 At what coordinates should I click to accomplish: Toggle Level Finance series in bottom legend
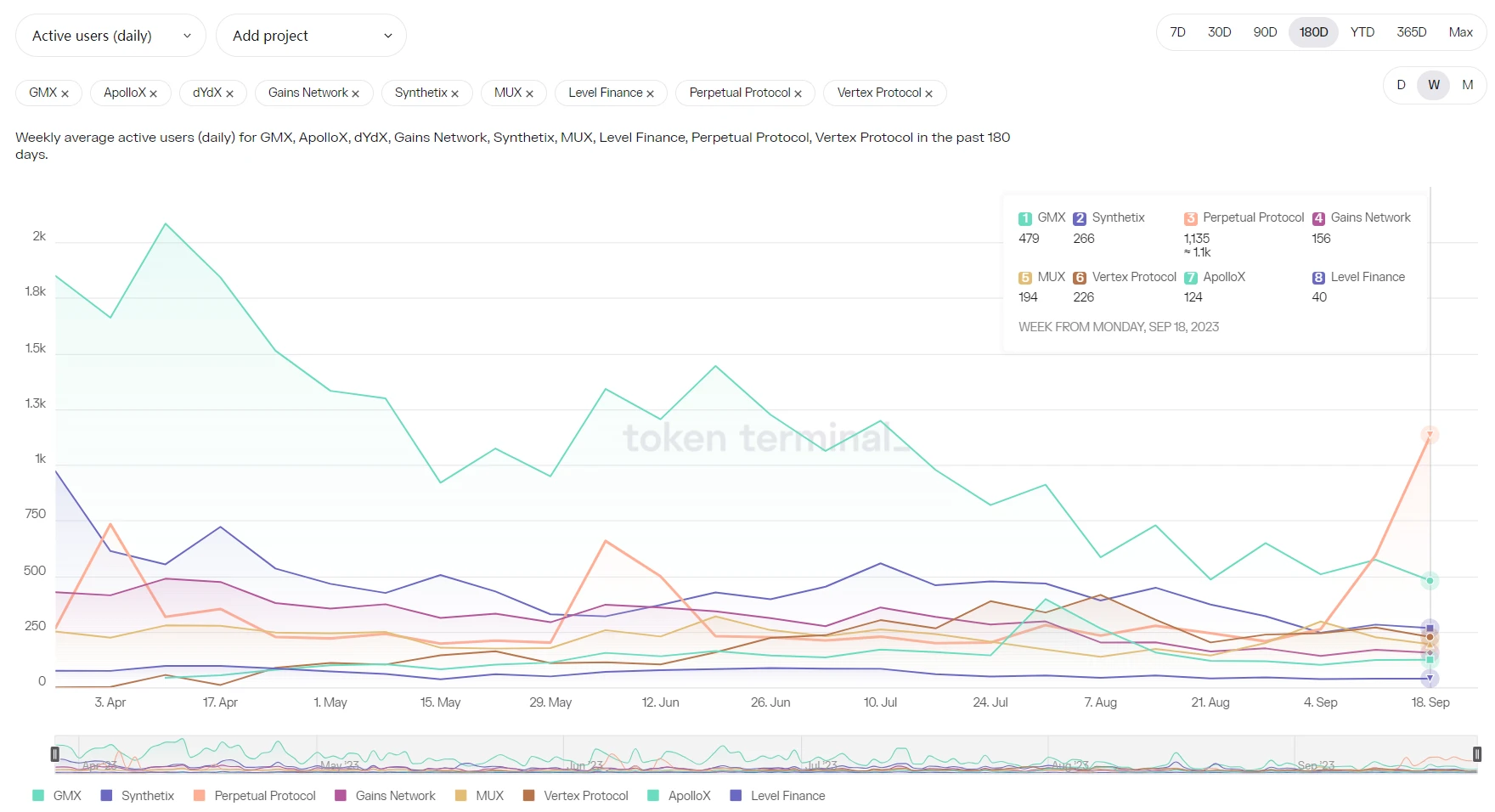777,796
